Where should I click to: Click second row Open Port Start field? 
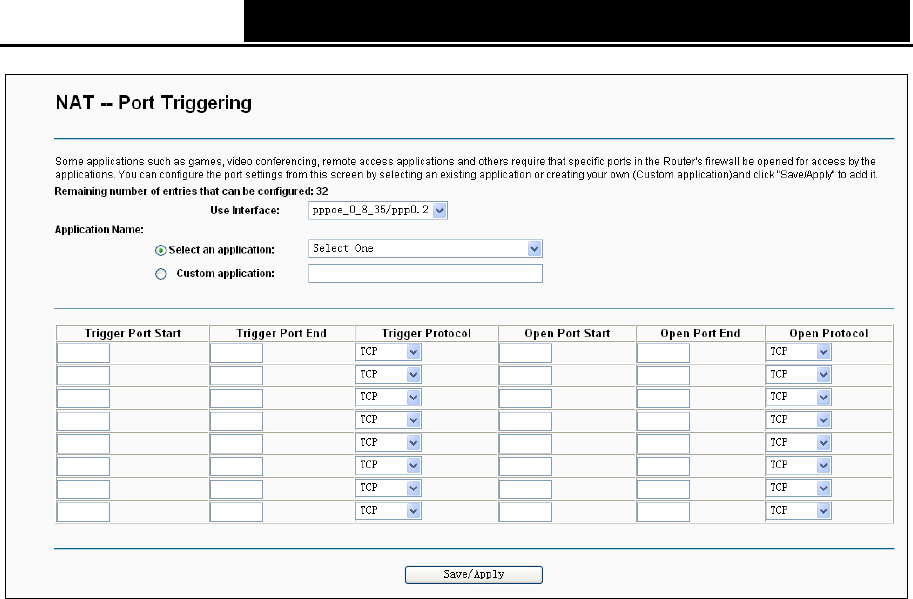525,375
